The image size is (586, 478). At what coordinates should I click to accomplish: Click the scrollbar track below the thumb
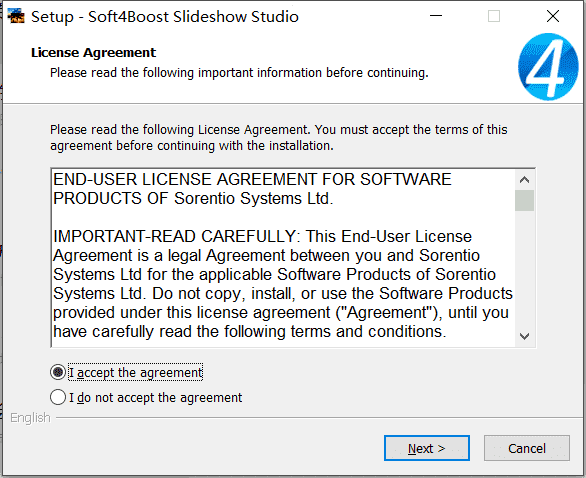(524, 269)
